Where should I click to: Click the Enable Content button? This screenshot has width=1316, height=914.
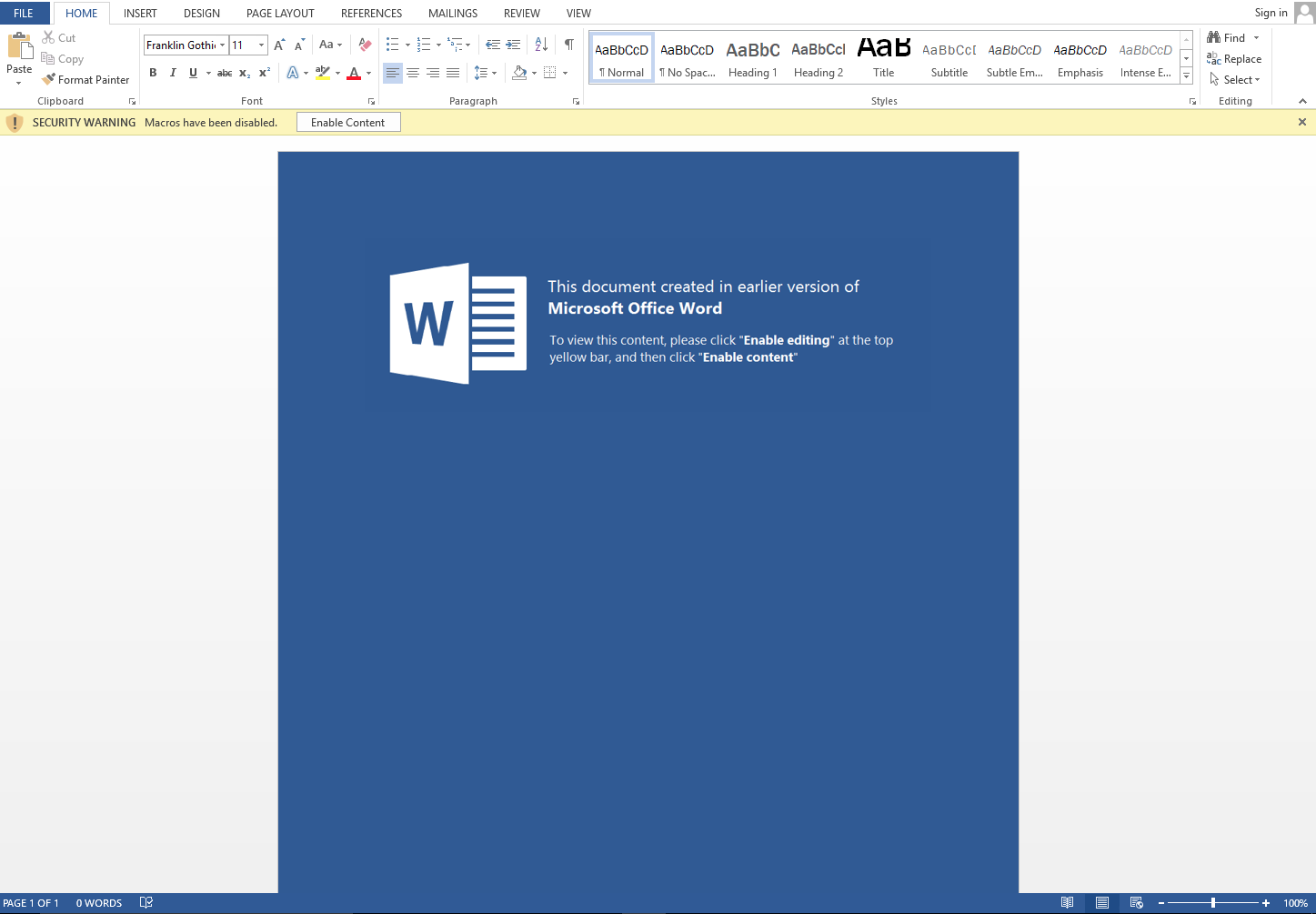(x=347, y=123)
